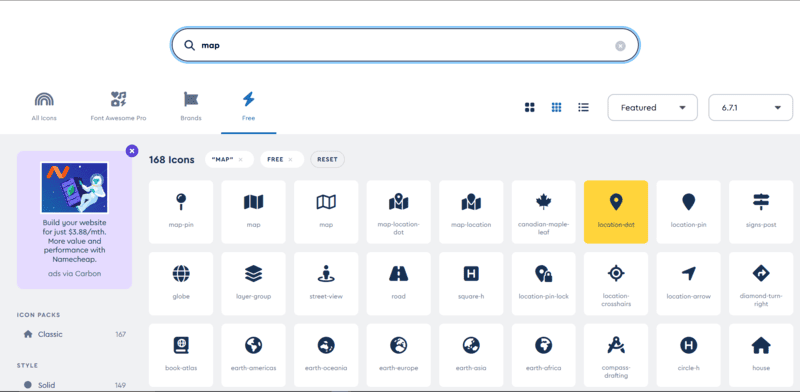Choose the earth-oceania icon
Screen dimensions: 800x392
pyautogui.click(x=326, y=355)
